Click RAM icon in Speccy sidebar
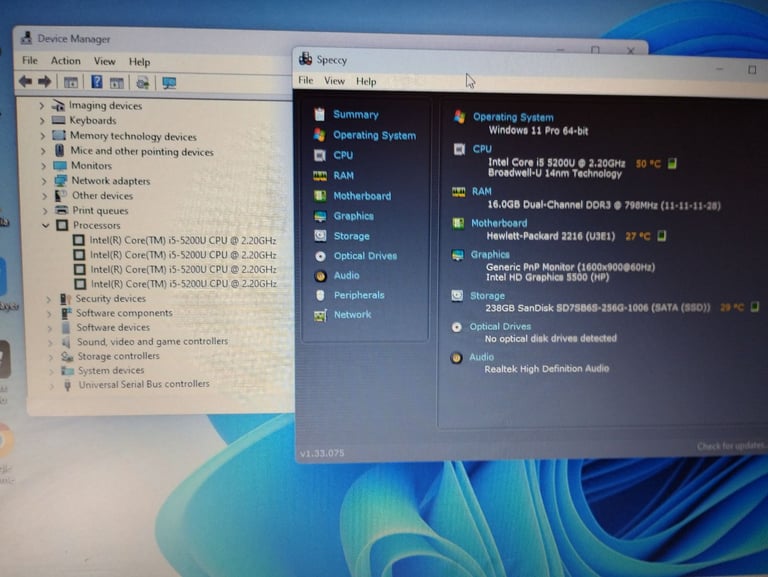Image resolution: width=768 pixels, height=577 pixels. click(x=320, y=176)
